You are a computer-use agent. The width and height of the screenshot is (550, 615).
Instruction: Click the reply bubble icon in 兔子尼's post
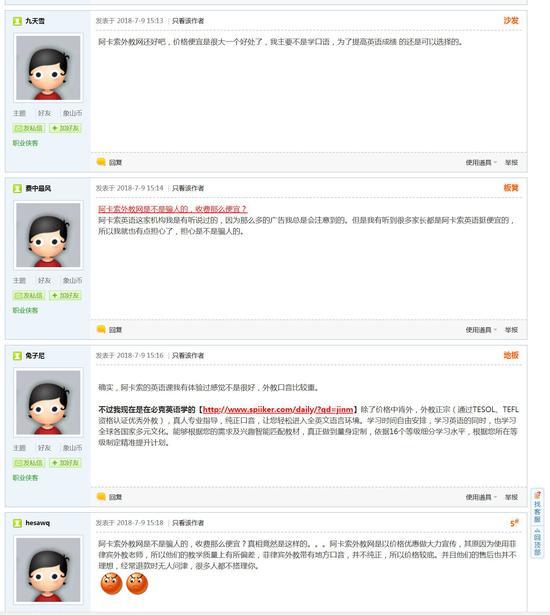pos(101,497)
